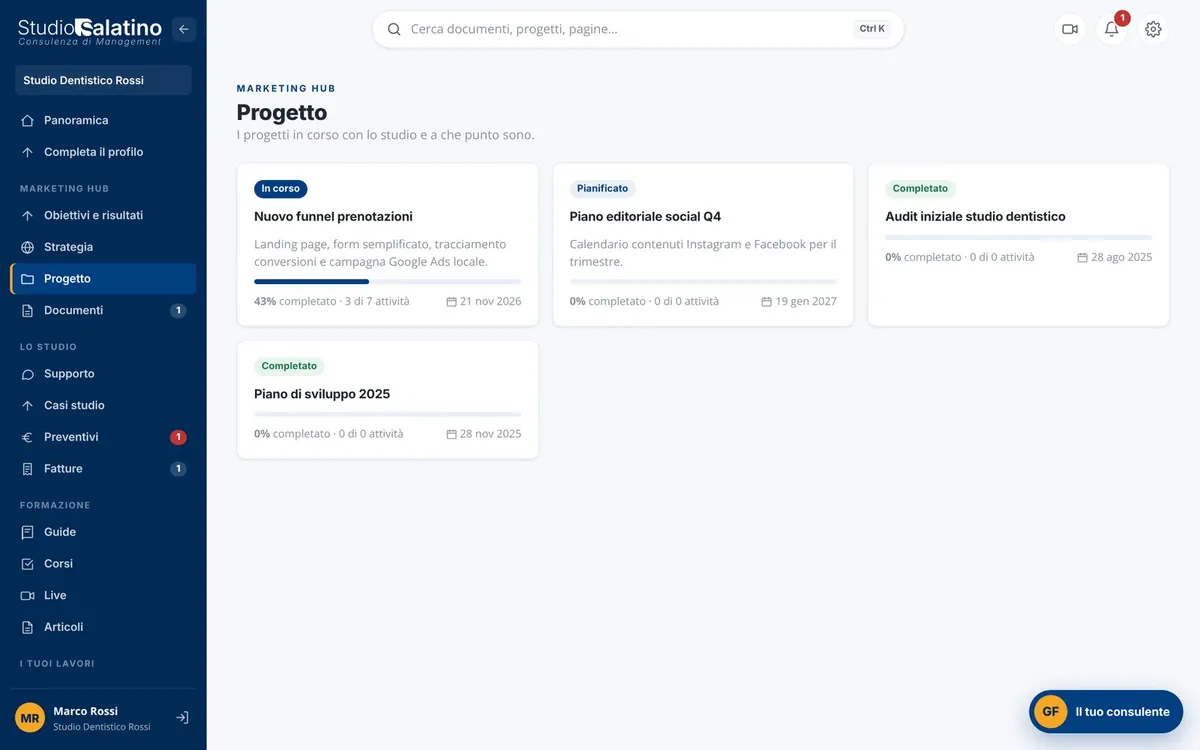Click the arrow icon beside Completa il profilo

pos(27,152)
